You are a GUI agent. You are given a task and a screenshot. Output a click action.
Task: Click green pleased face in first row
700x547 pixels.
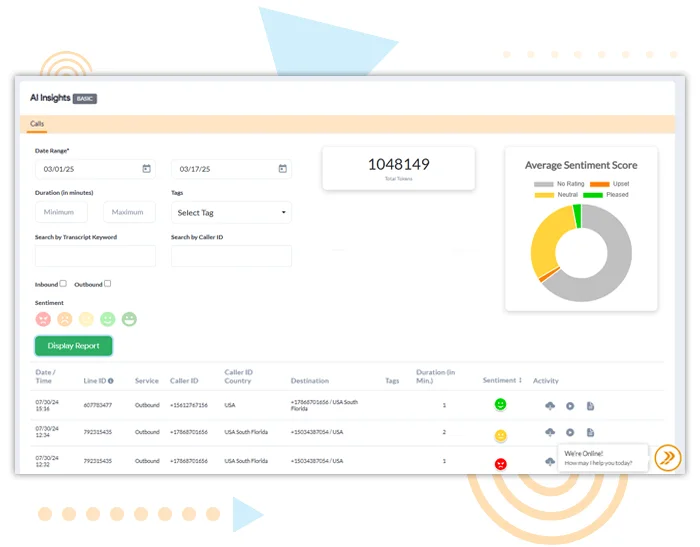pyautogui.click(x=500, y=405)
